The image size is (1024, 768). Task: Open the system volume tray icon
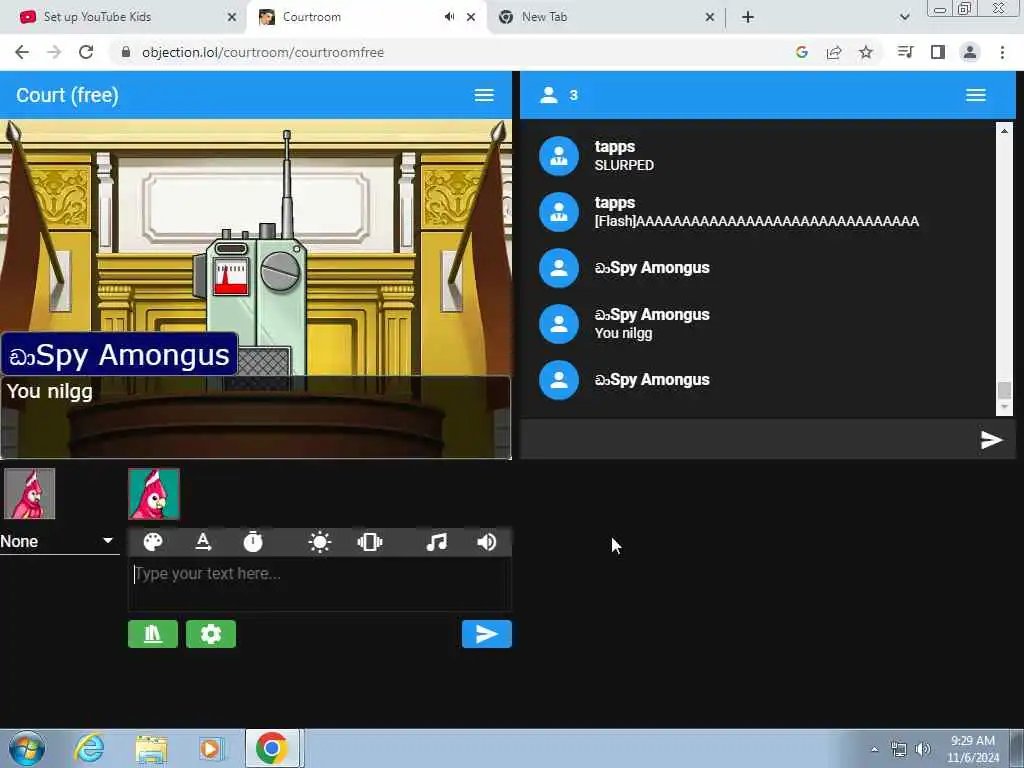coord(923,749)
